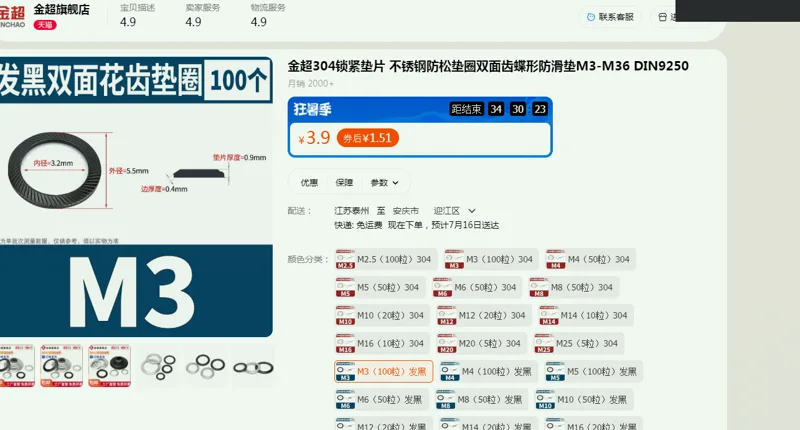Pick the M6（50粒）发黑 variant
800x430 pixels.
382,399
